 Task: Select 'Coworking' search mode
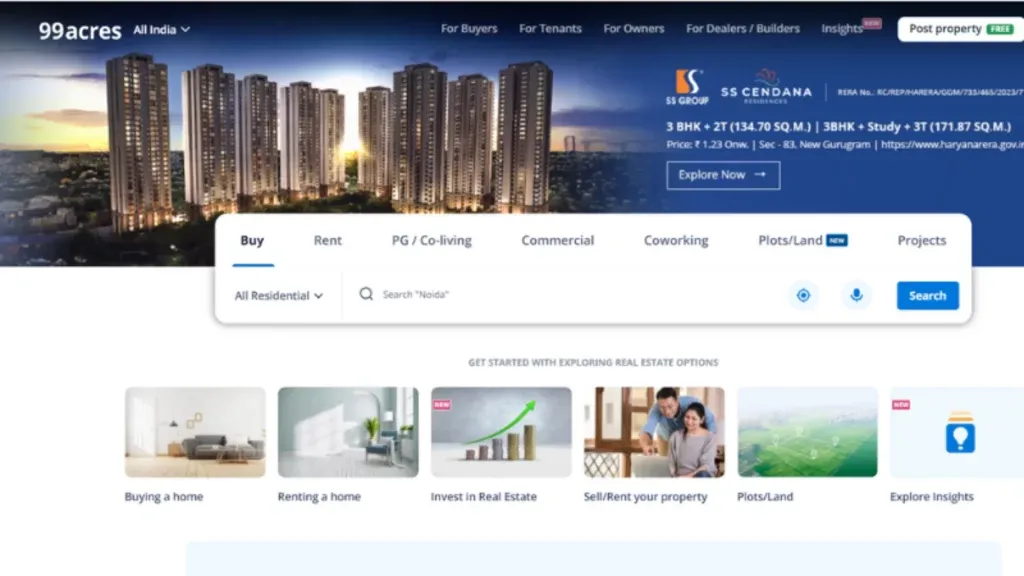point(675,240)
